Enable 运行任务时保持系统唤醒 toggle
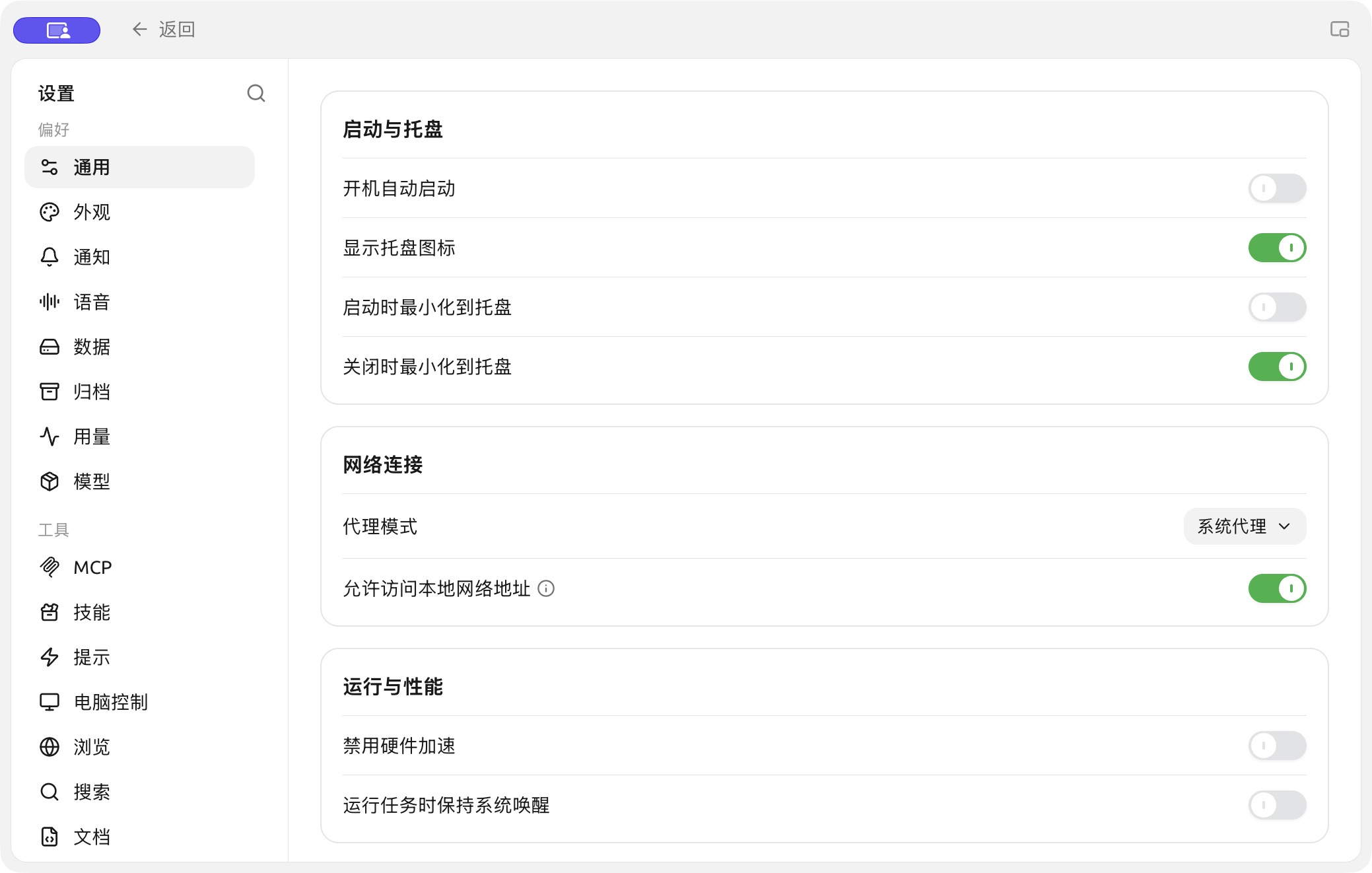The width and height of the screenshot is (1372, 873). tap(1277, 805)
